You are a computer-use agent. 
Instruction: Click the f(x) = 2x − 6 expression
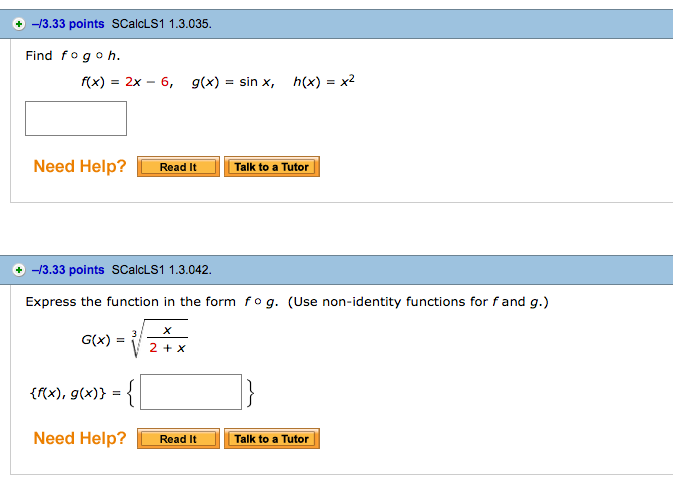pos(127,82)
